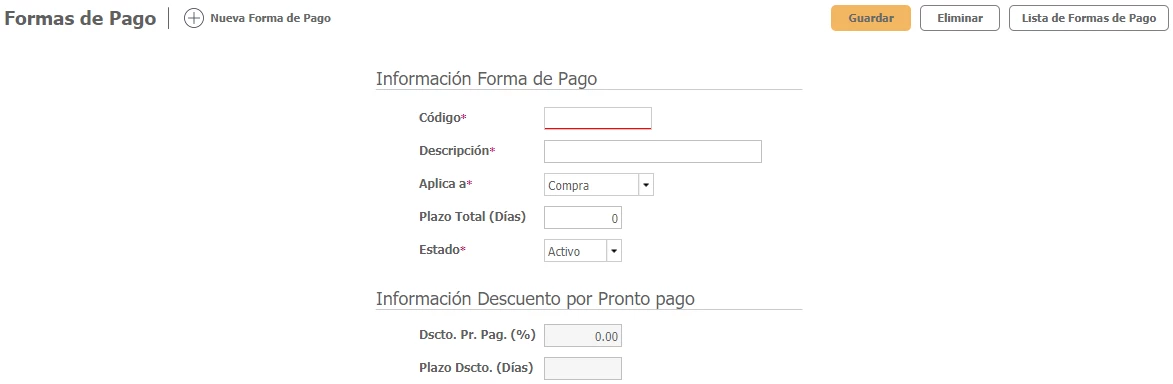Save with the Guardar button
This screenshot has width=1173, height=384.
[x=871, y=19]
